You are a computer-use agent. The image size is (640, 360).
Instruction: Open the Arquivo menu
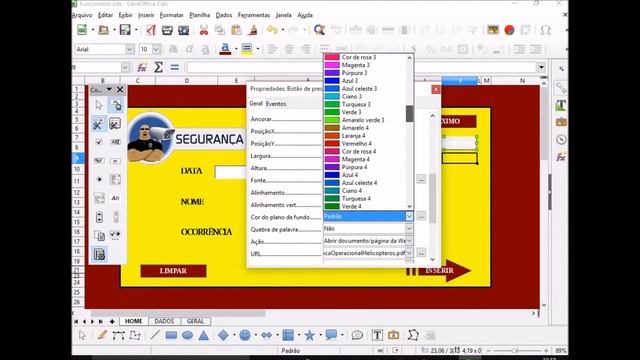82,15
